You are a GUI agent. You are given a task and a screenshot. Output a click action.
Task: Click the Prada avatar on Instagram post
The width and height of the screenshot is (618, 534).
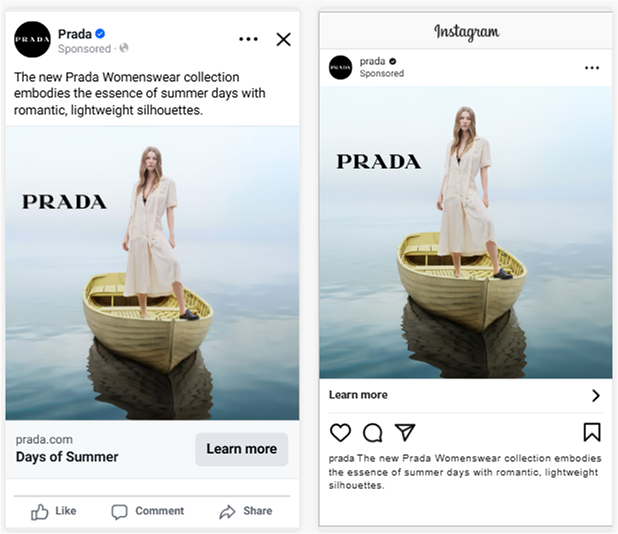coord(340,67)
